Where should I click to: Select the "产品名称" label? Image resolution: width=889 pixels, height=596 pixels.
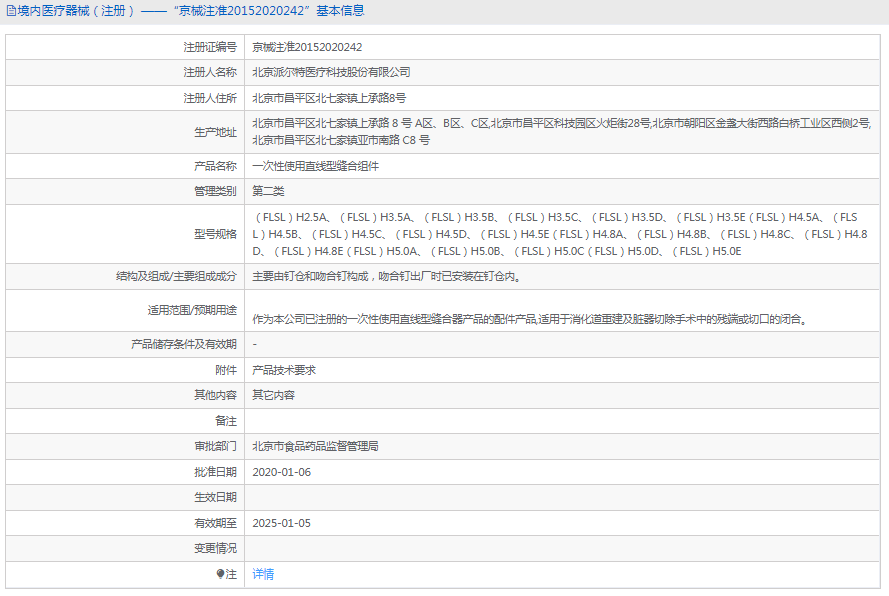tap(215, 166)
